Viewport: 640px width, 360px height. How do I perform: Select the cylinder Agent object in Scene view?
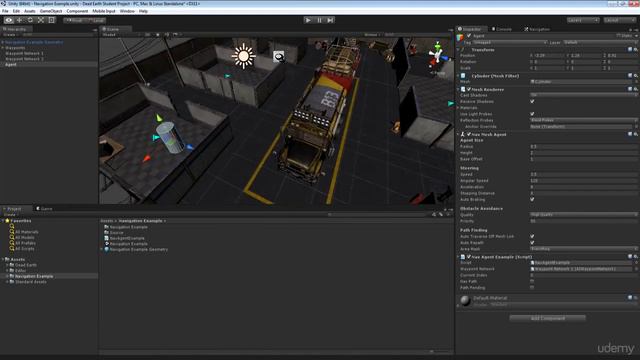(x=171, y=138)
